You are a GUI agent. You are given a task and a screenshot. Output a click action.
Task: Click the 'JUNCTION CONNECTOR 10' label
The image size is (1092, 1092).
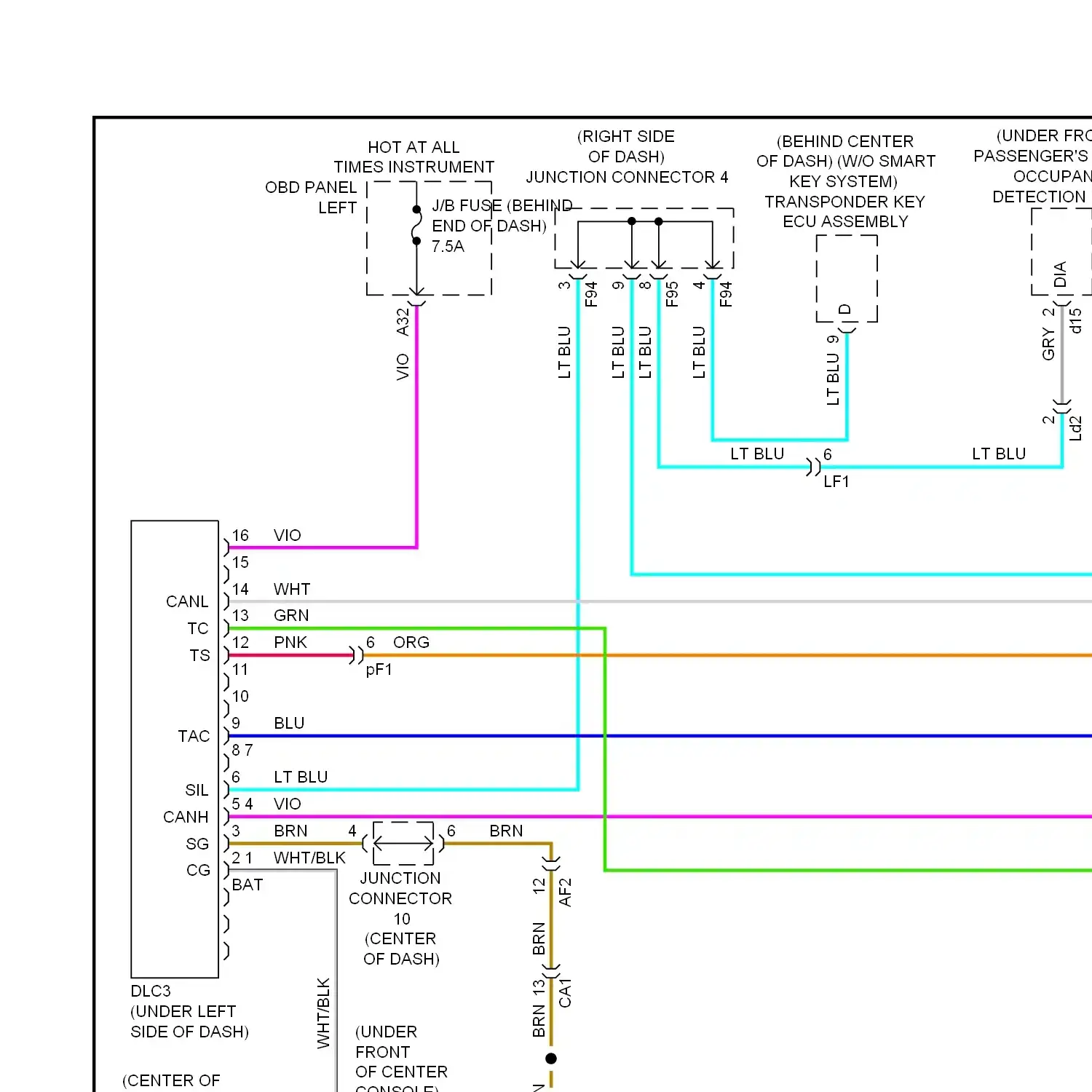[x=400, y=899]
